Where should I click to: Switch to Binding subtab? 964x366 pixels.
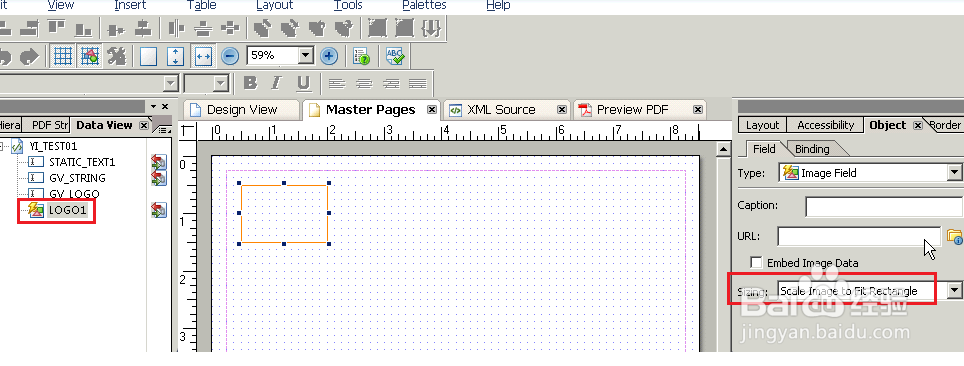pyautogui.click(x=812, y=149)
